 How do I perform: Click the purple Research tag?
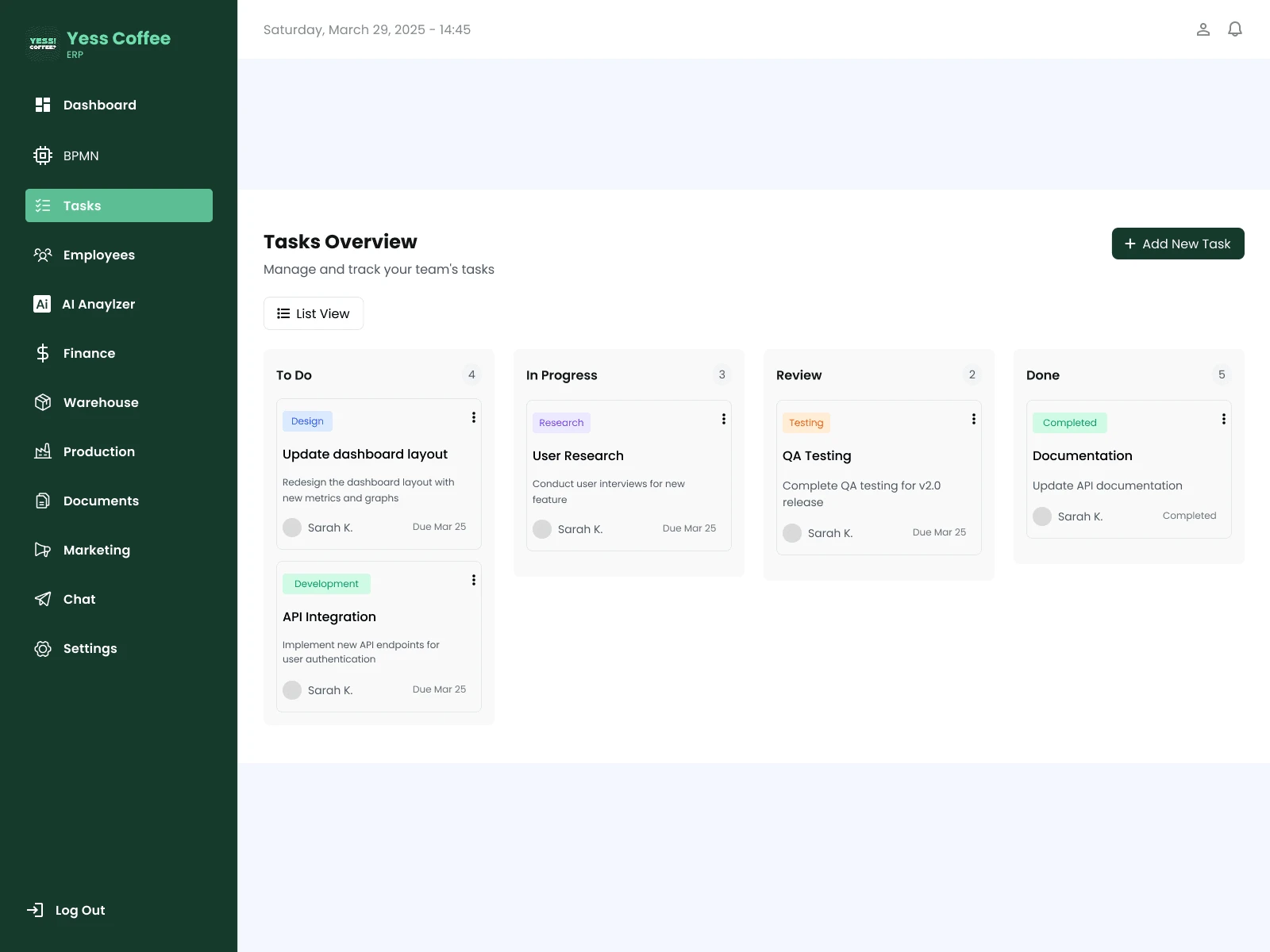(x=561, y=423)
